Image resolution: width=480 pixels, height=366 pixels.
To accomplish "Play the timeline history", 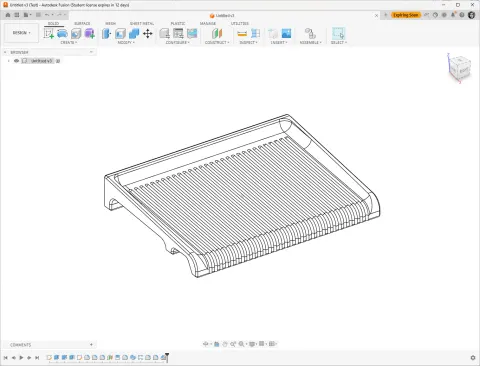I will point(21,358).
